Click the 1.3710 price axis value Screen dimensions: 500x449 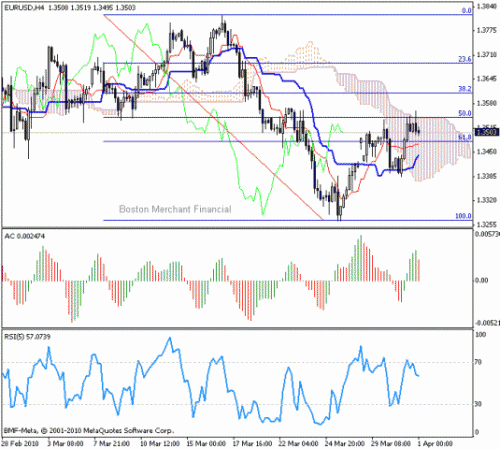(x=487, y=54)
